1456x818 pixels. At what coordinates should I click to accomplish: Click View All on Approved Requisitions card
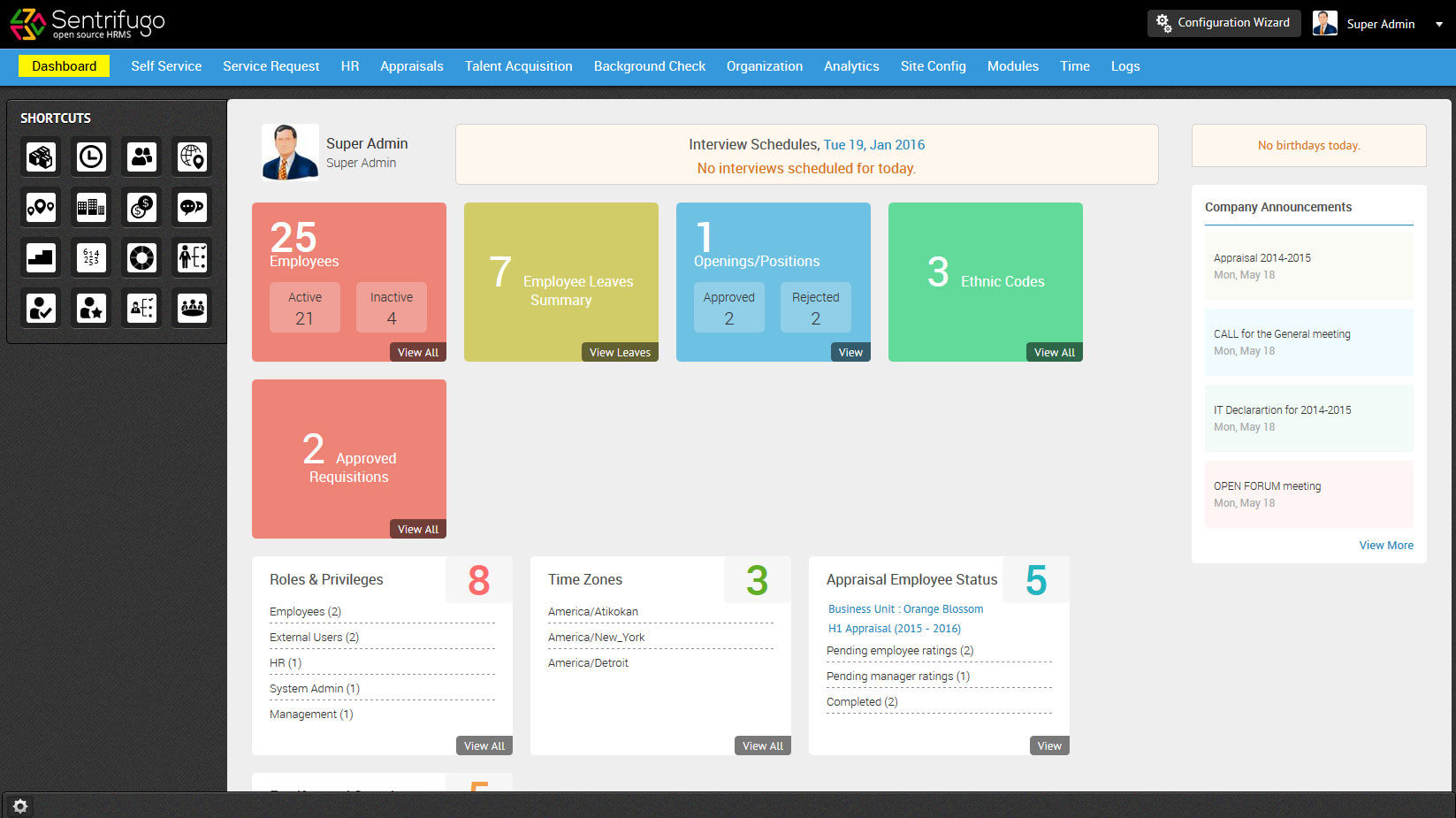(x=418, y=529)
